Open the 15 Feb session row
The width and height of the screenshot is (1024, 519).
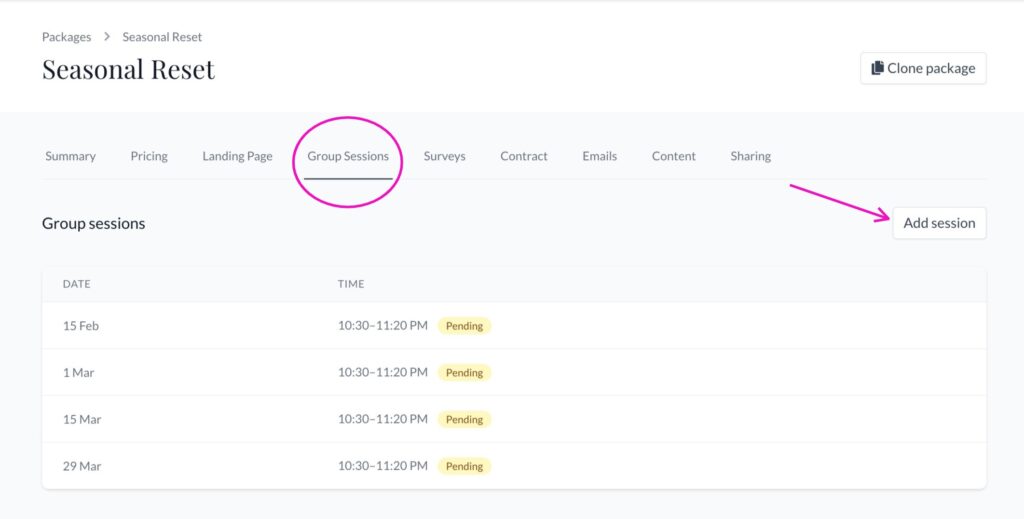click(x=514, y=325)
